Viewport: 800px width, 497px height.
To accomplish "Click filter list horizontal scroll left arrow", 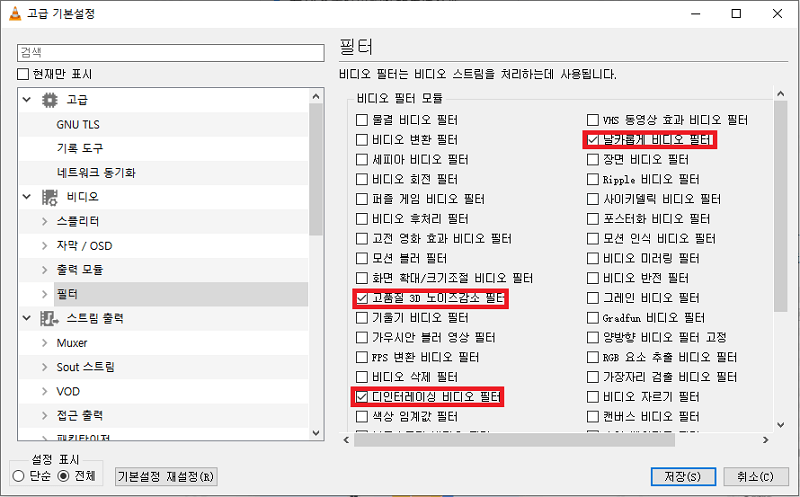I will coord(346,440).
